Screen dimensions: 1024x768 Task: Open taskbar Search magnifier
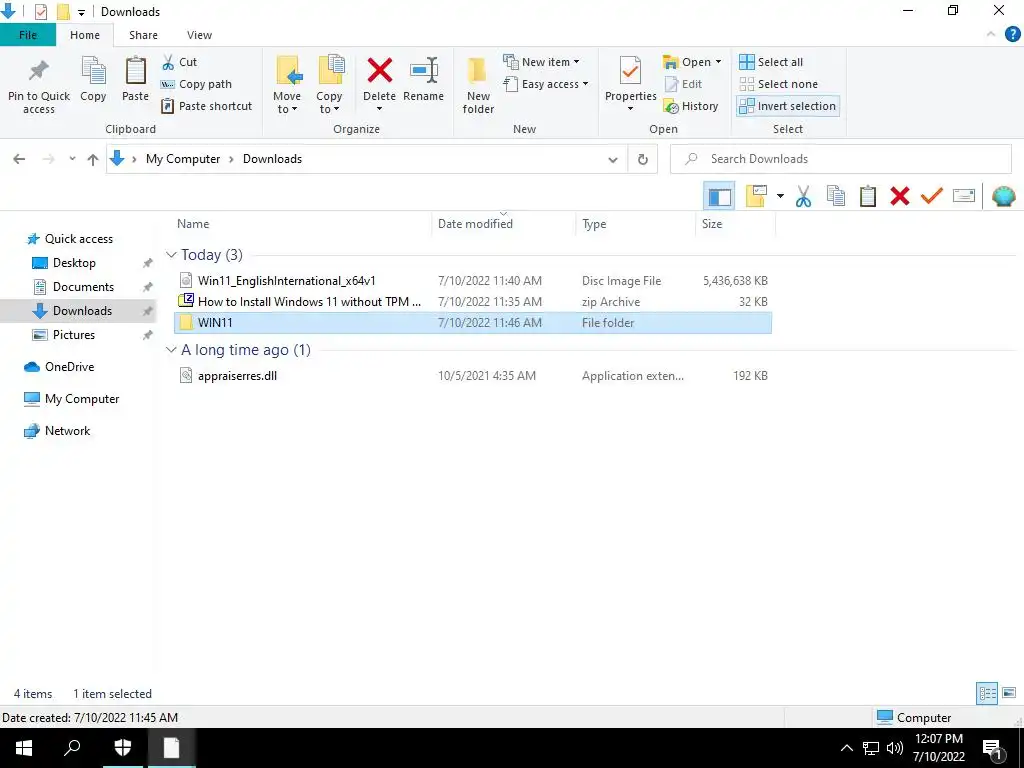[x=72, y=748]
